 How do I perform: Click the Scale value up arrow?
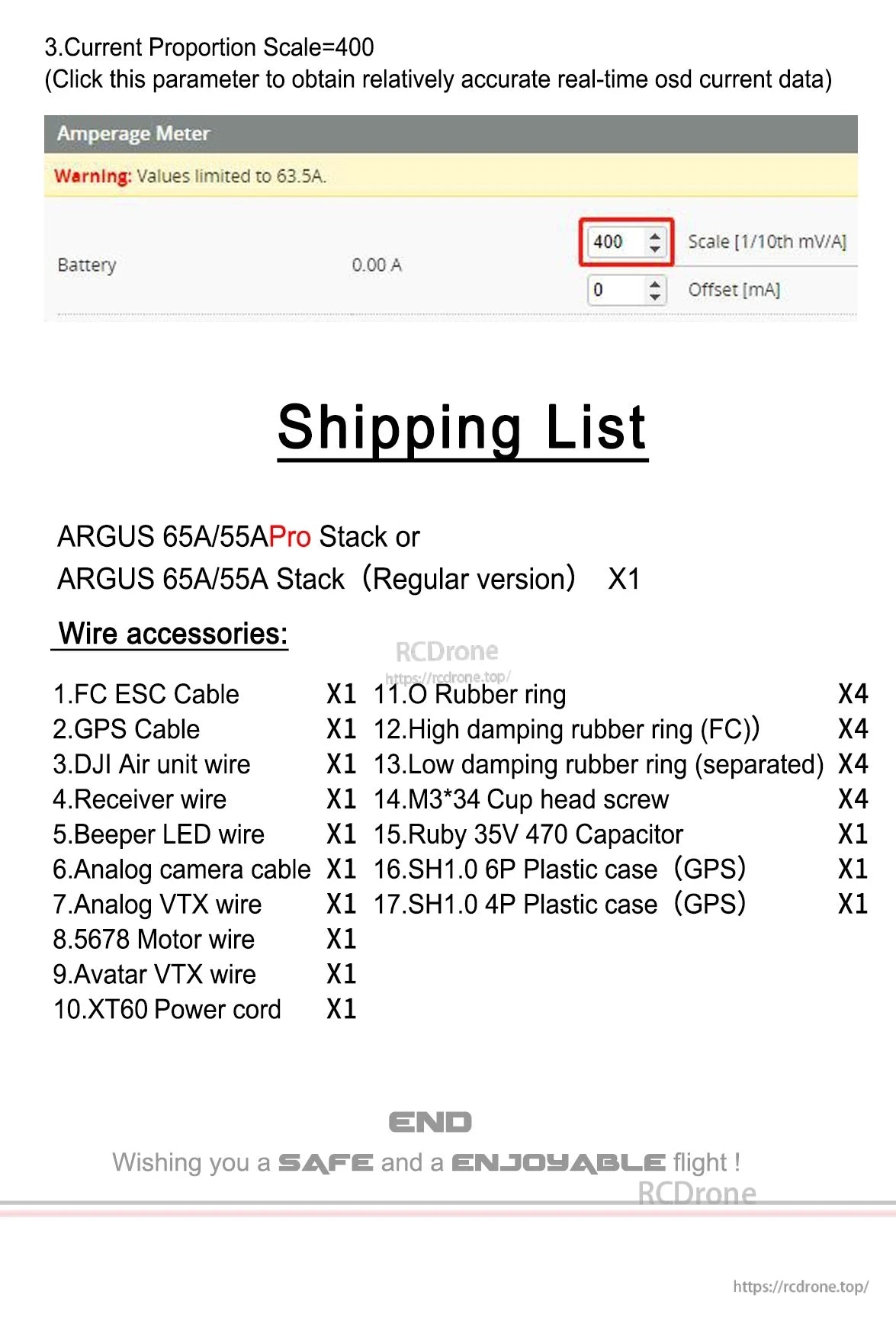(x=654, y=236)
